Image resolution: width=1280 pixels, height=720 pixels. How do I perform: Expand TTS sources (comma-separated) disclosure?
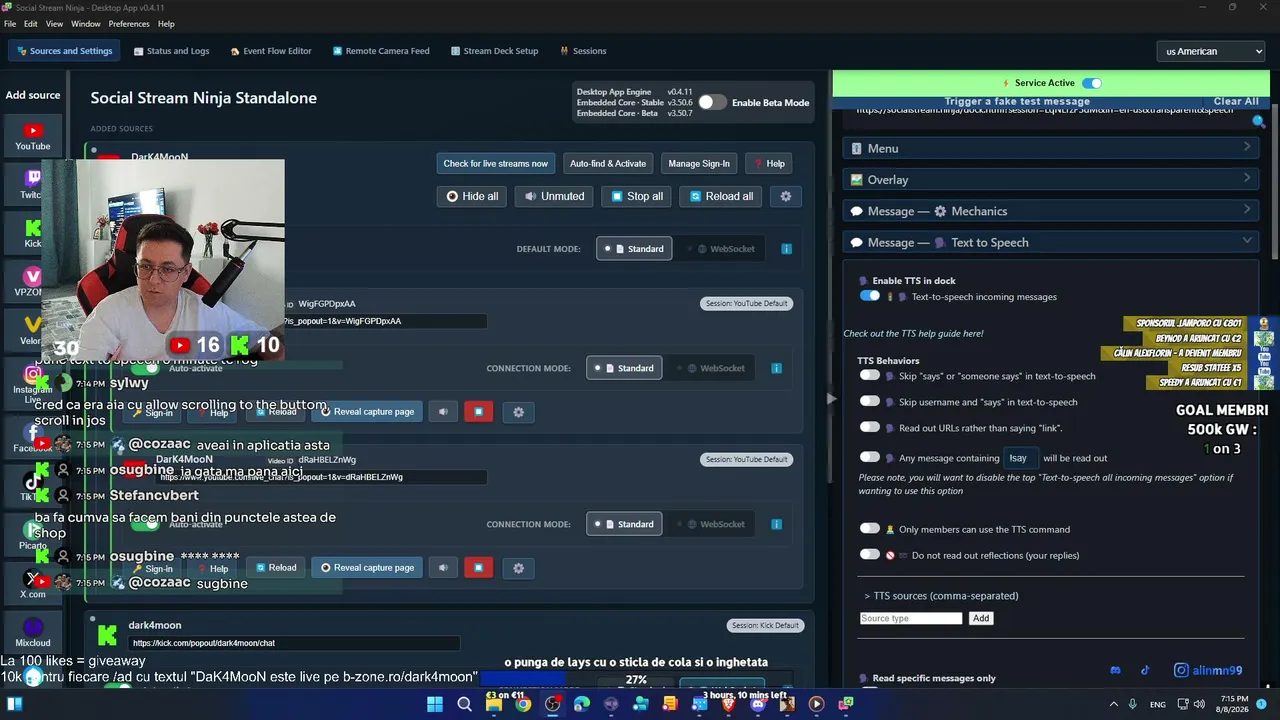pos(941,596)
